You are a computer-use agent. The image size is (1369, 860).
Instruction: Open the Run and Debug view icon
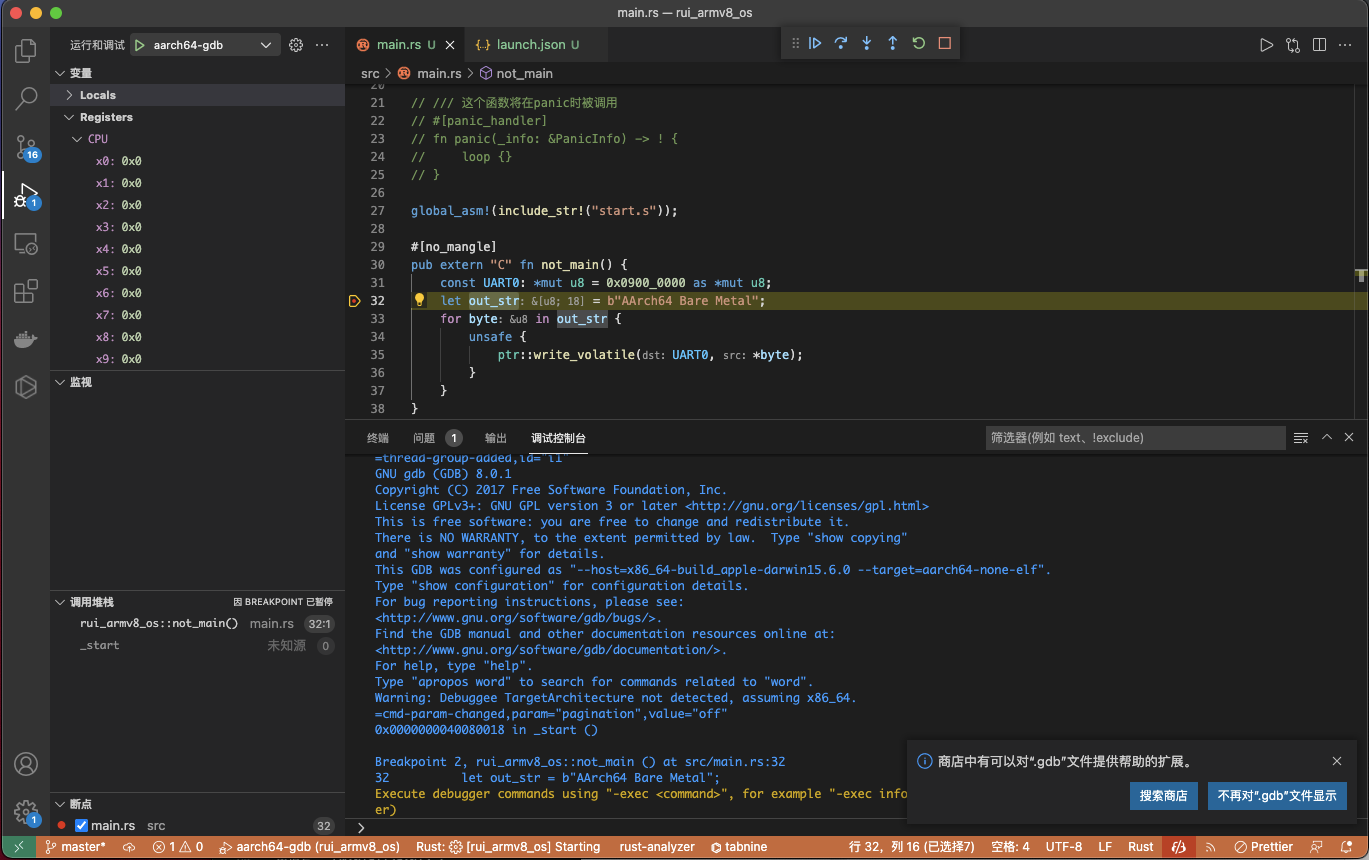click(26, 195)
